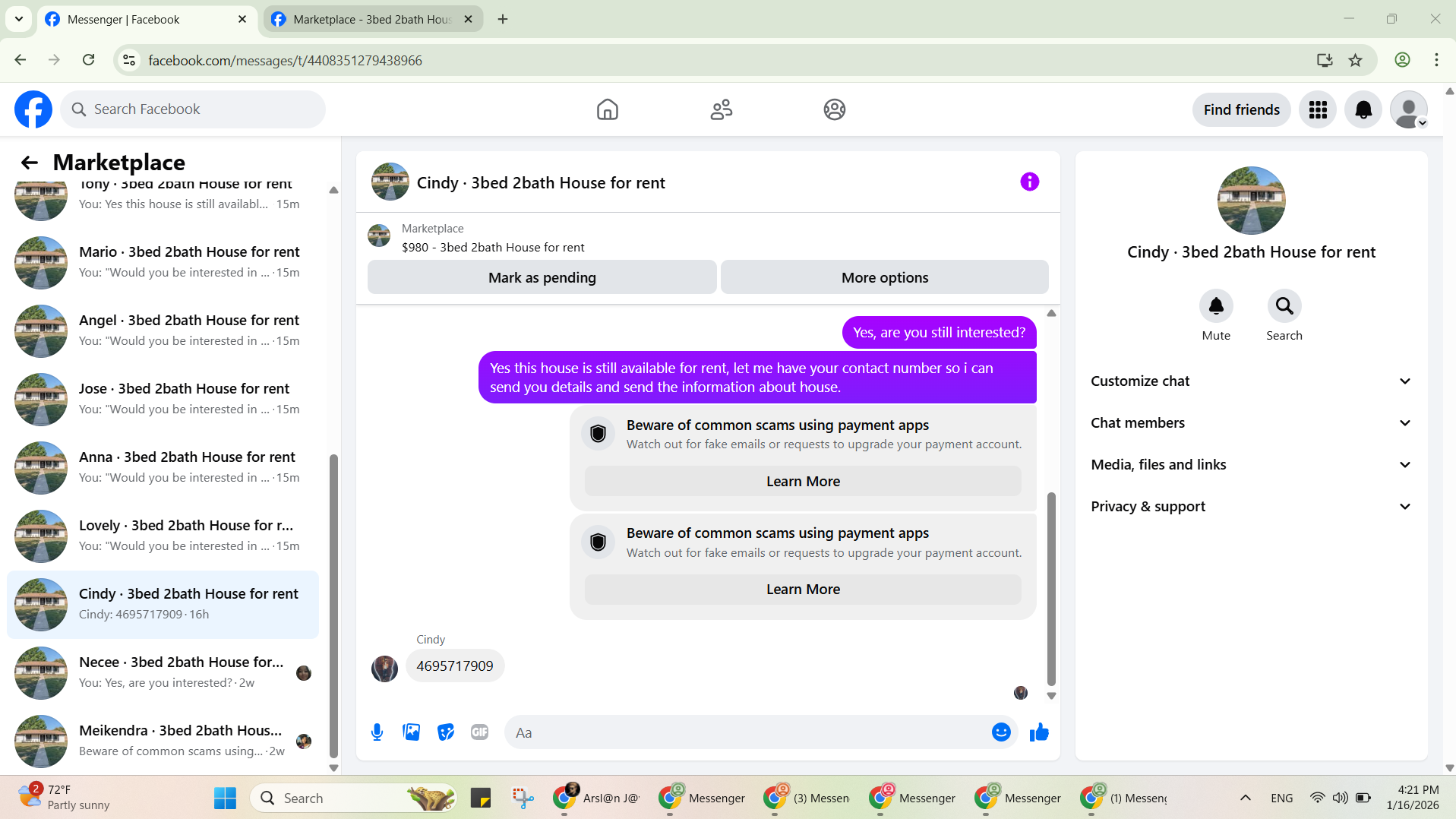Open Windows taskbar Search box
1456x819 pixels.
click(354, 798)
